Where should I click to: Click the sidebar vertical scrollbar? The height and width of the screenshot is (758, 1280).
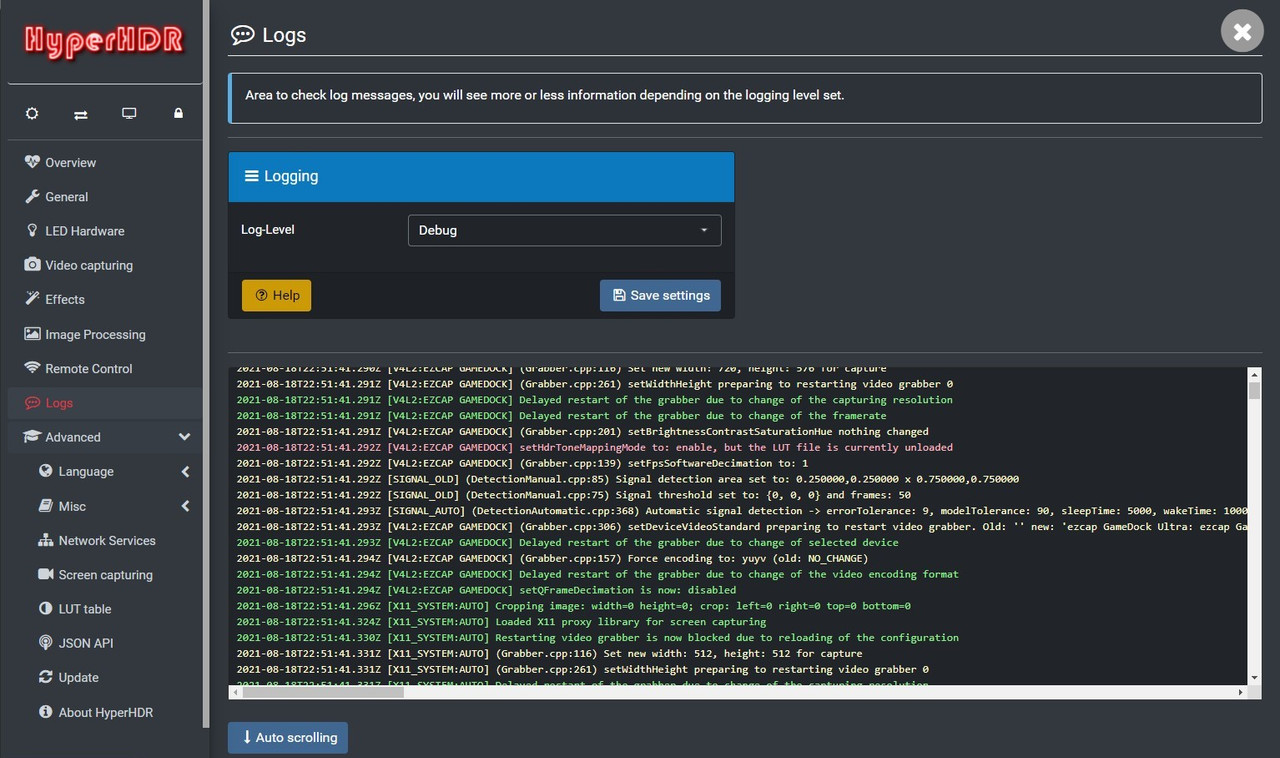206,365
